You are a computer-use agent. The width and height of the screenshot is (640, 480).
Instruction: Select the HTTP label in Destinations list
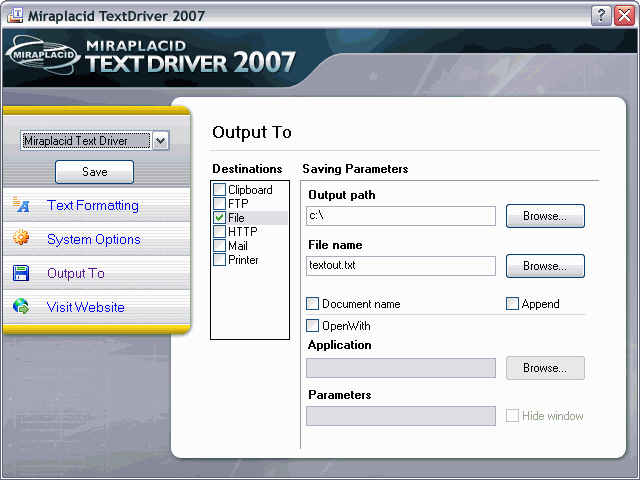pyautogui.click(x=242, y=231)
